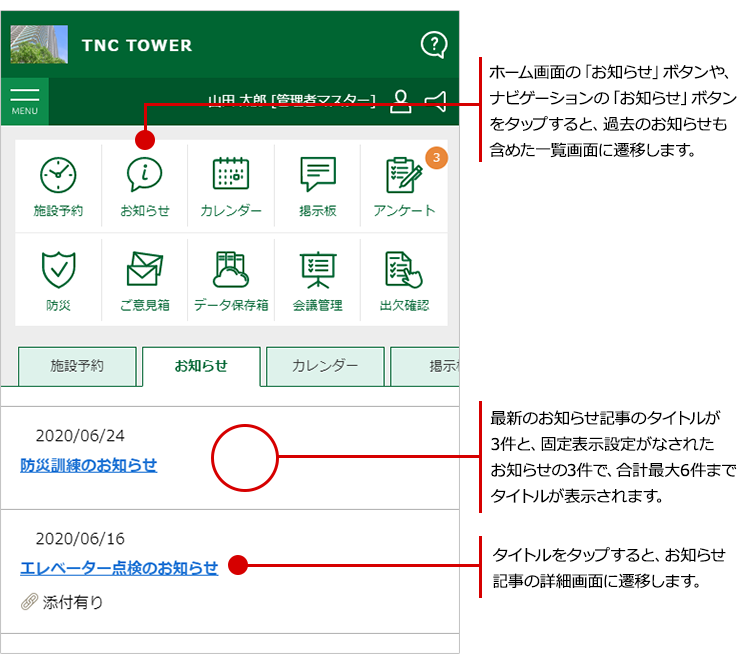The width and height of the screenshot is (750, 664).
Task: Tap the お知らせ info bubble icon
Action: pos(144,175)
